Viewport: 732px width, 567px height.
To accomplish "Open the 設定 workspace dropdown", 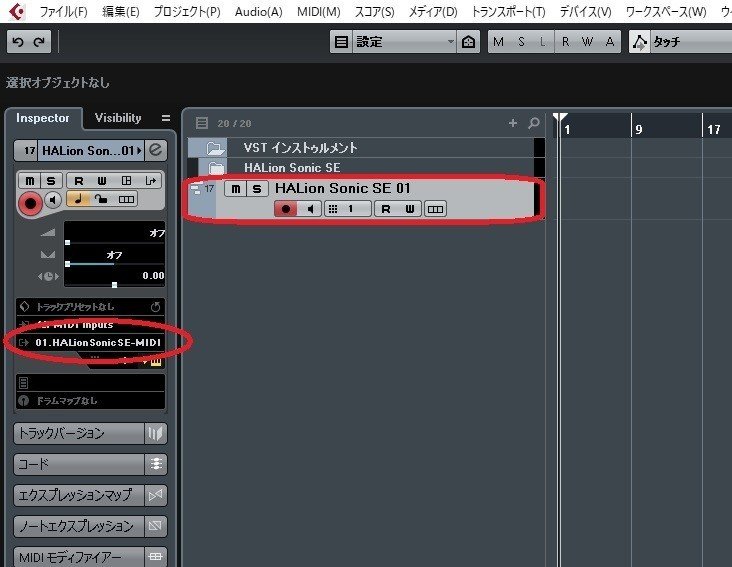I will pos(404,42).
